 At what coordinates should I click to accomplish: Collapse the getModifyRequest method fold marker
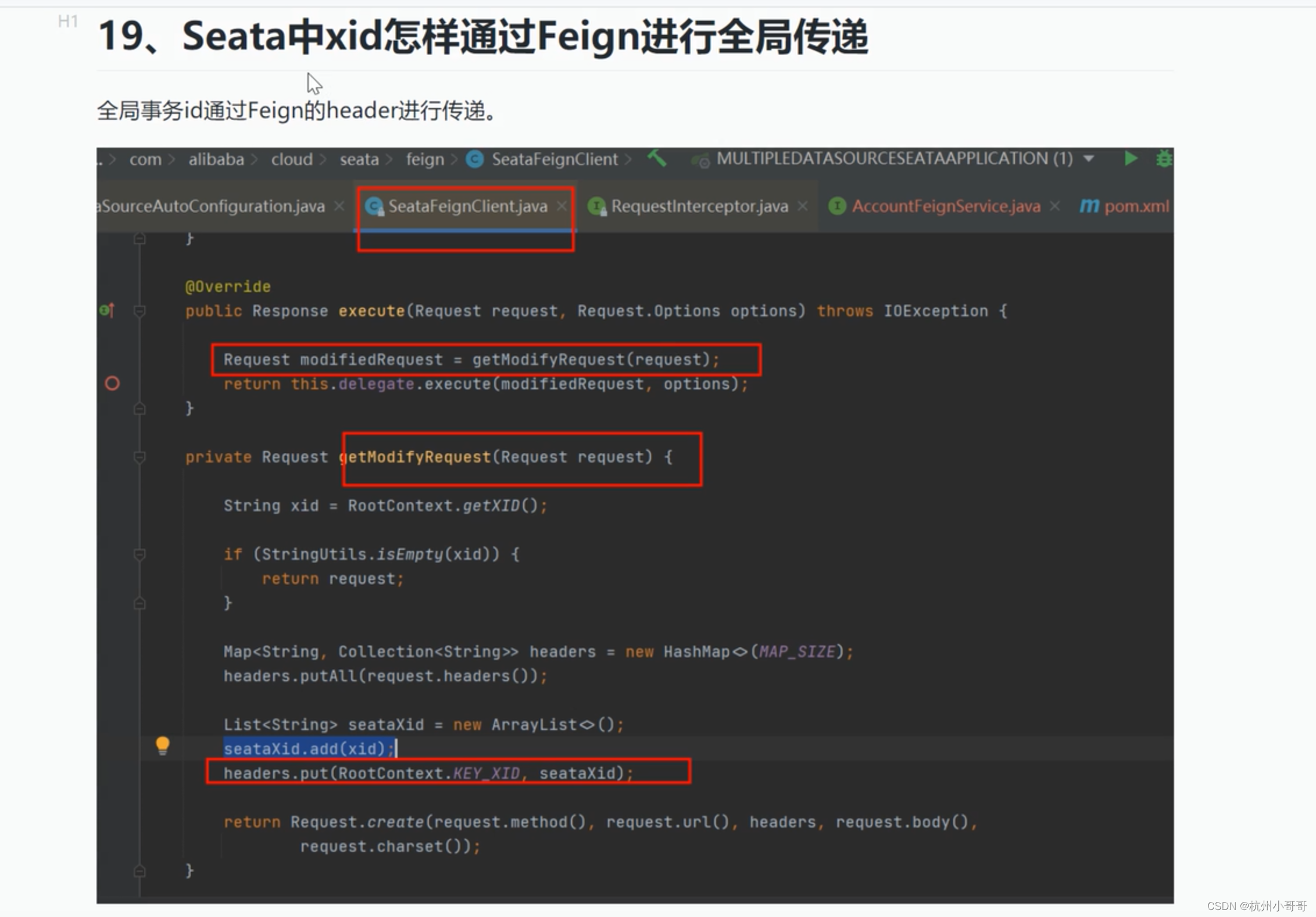tap(140, 457)
